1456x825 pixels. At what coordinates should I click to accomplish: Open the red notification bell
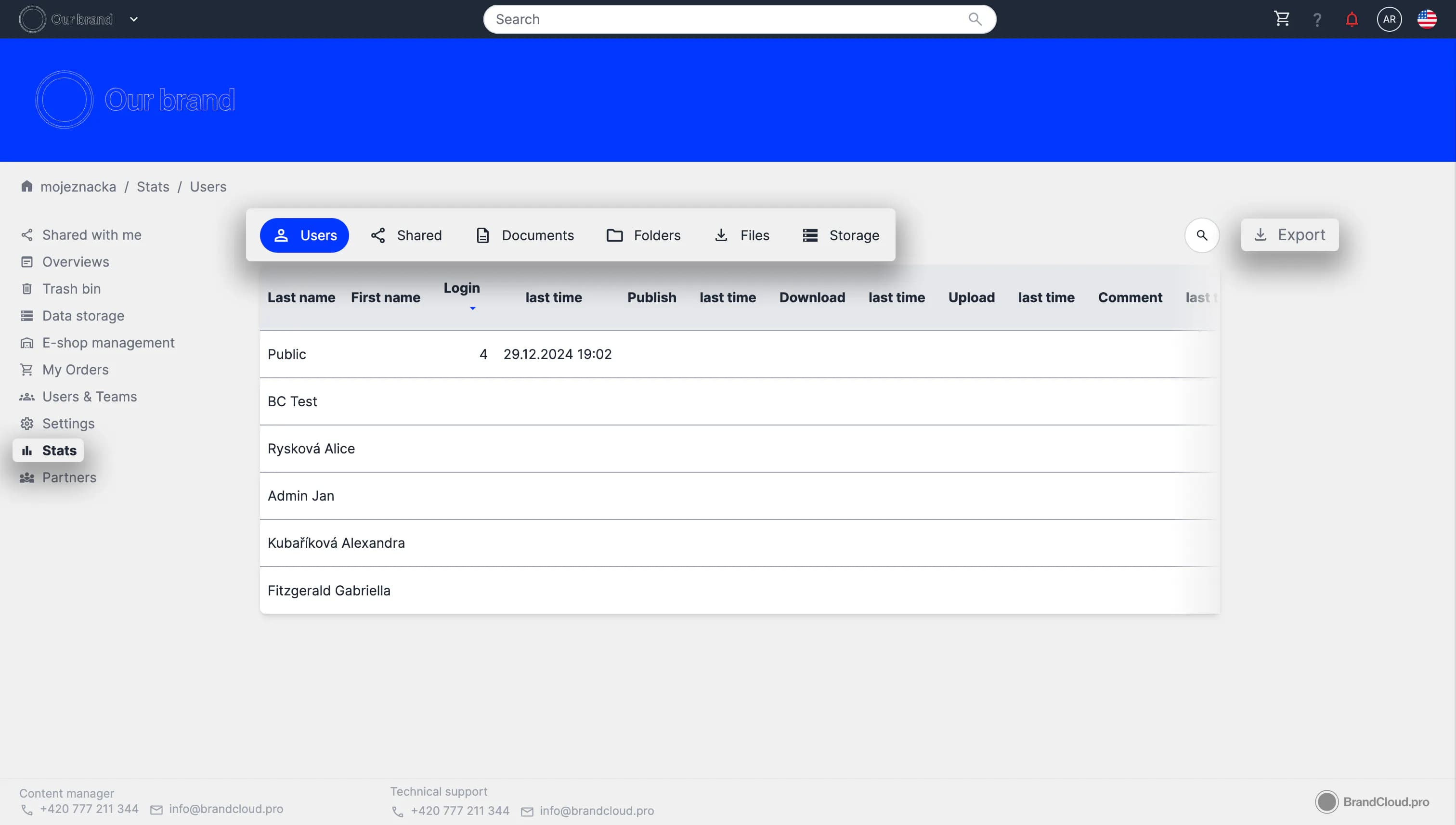[1352, 20]
